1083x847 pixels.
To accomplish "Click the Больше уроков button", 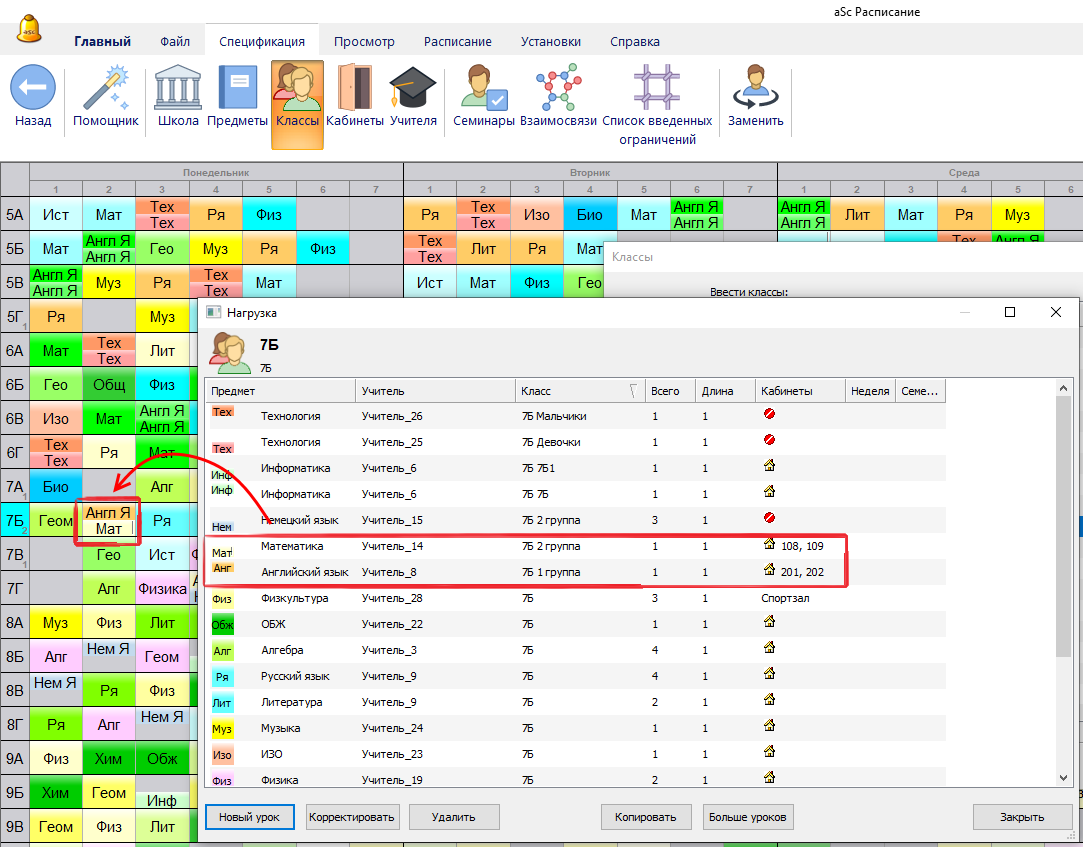I will pos(748,817).
